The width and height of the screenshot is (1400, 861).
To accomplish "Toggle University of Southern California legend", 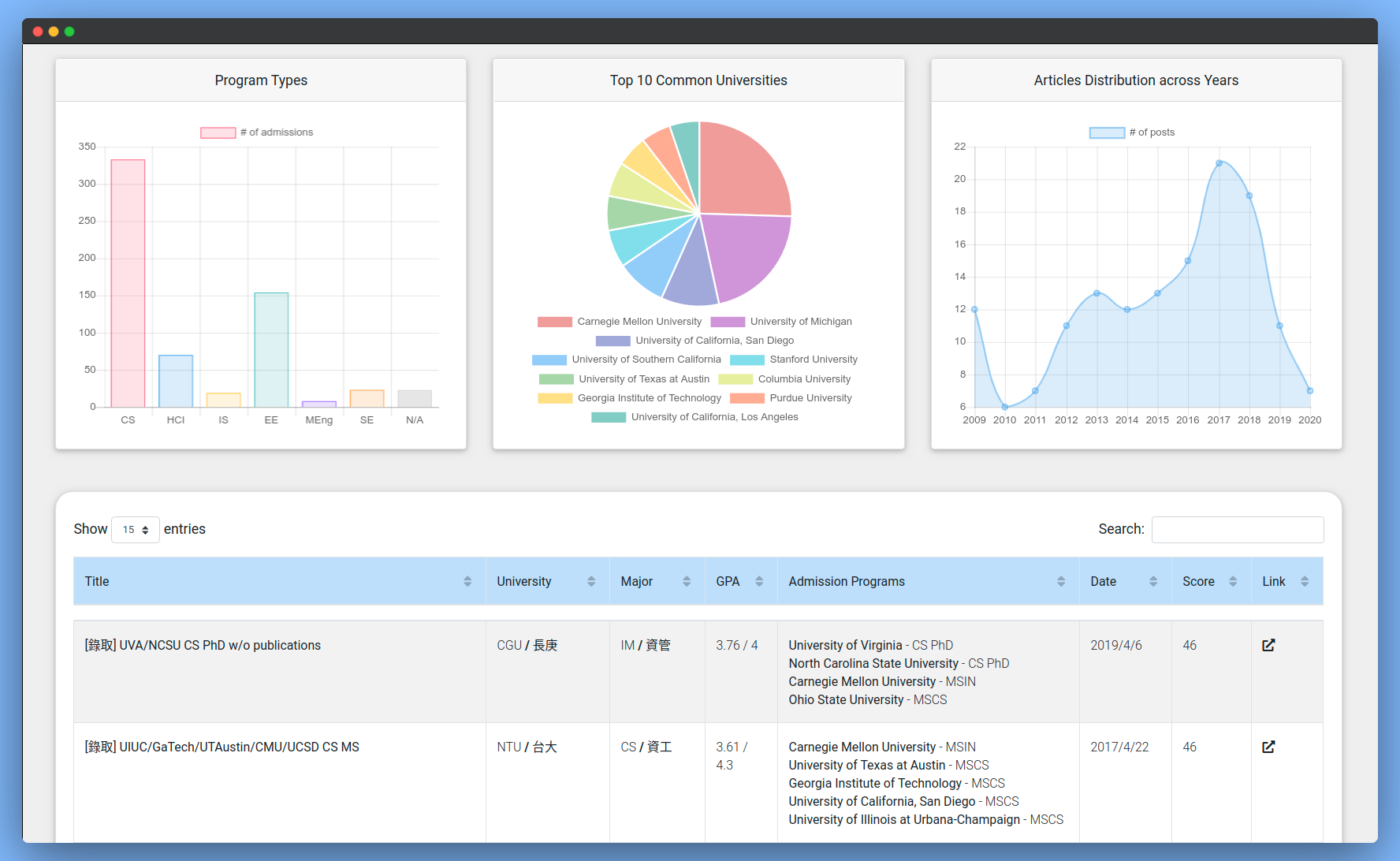I will point(627,360).
